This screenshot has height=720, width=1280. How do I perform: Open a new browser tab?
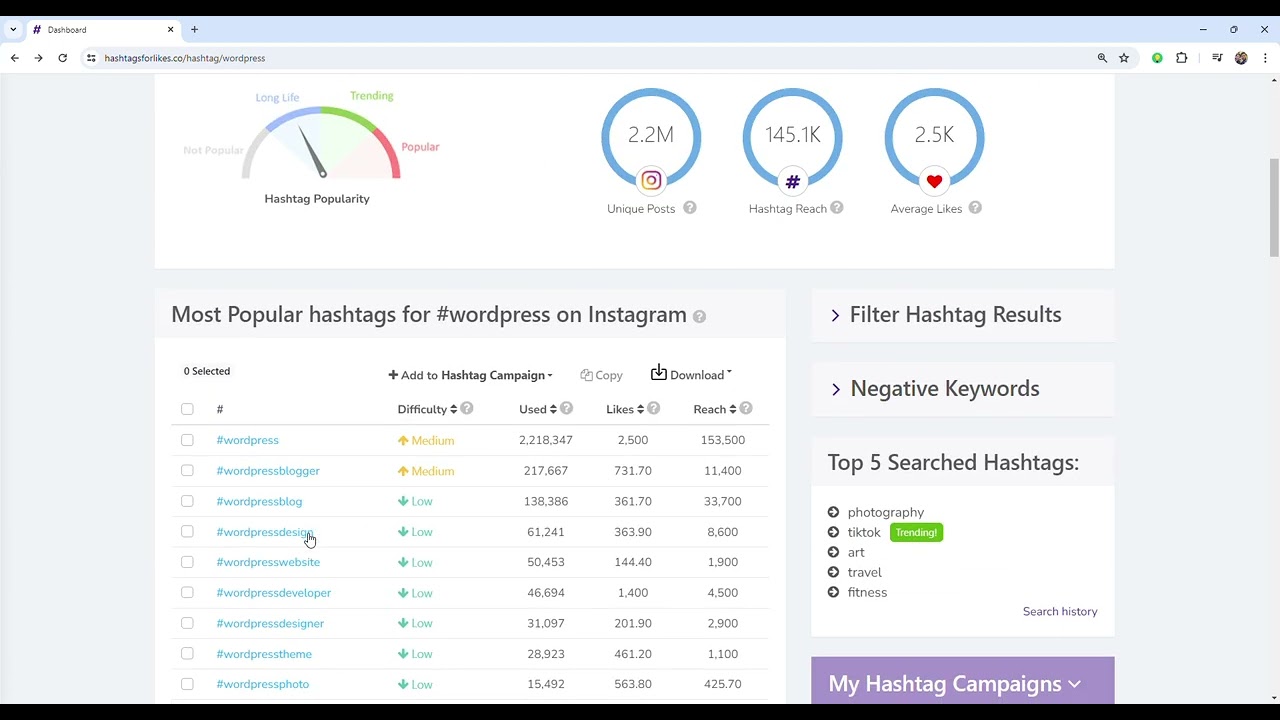pos(194,30)
